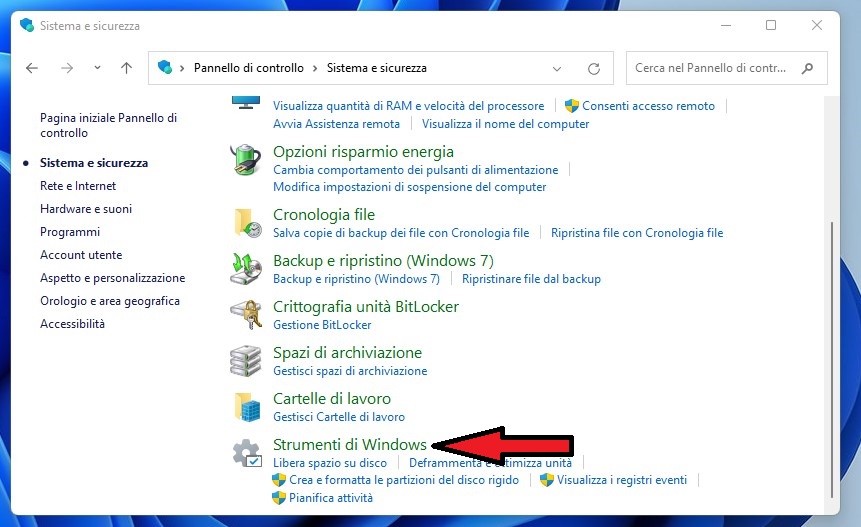Click Consenti accesso remoto link
Image resolution: width=861 pixels, height=527 pixels.
point(648,106)
